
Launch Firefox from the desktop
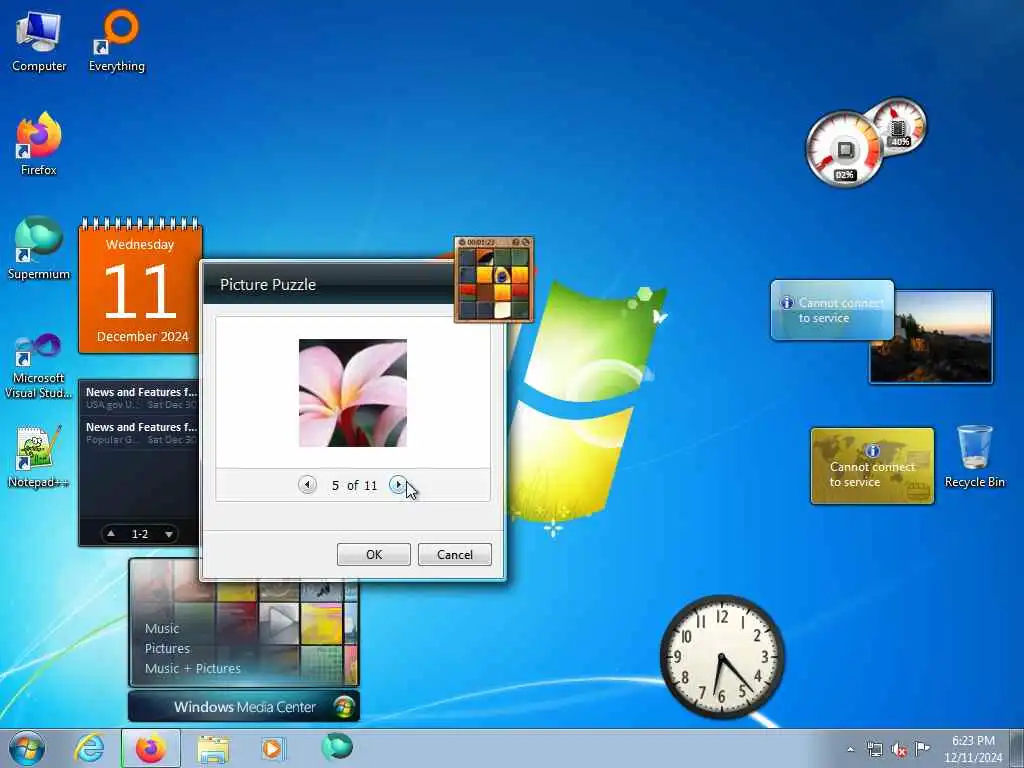pyautogui.click(x=39, y=144)
